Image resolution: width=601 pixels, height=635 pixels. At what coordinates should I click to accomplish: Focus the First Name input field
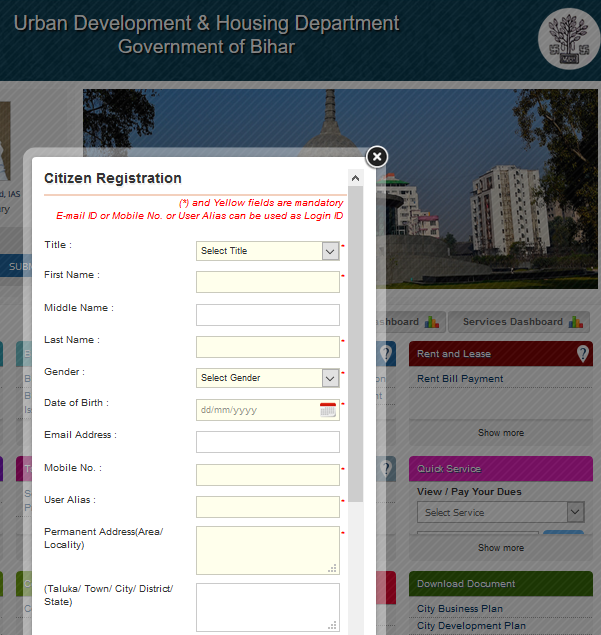(267, 282)
